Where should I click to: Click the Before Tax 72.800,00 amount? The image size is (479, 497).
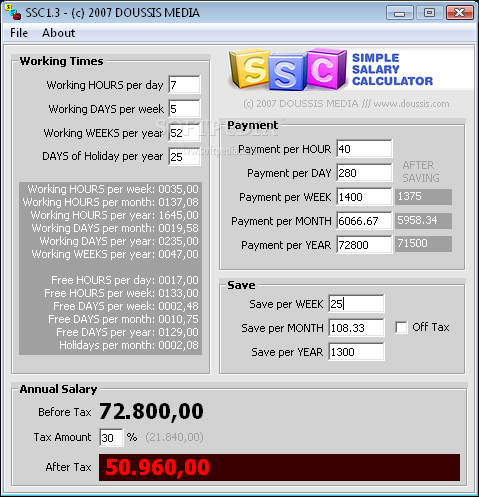[151, 411]
